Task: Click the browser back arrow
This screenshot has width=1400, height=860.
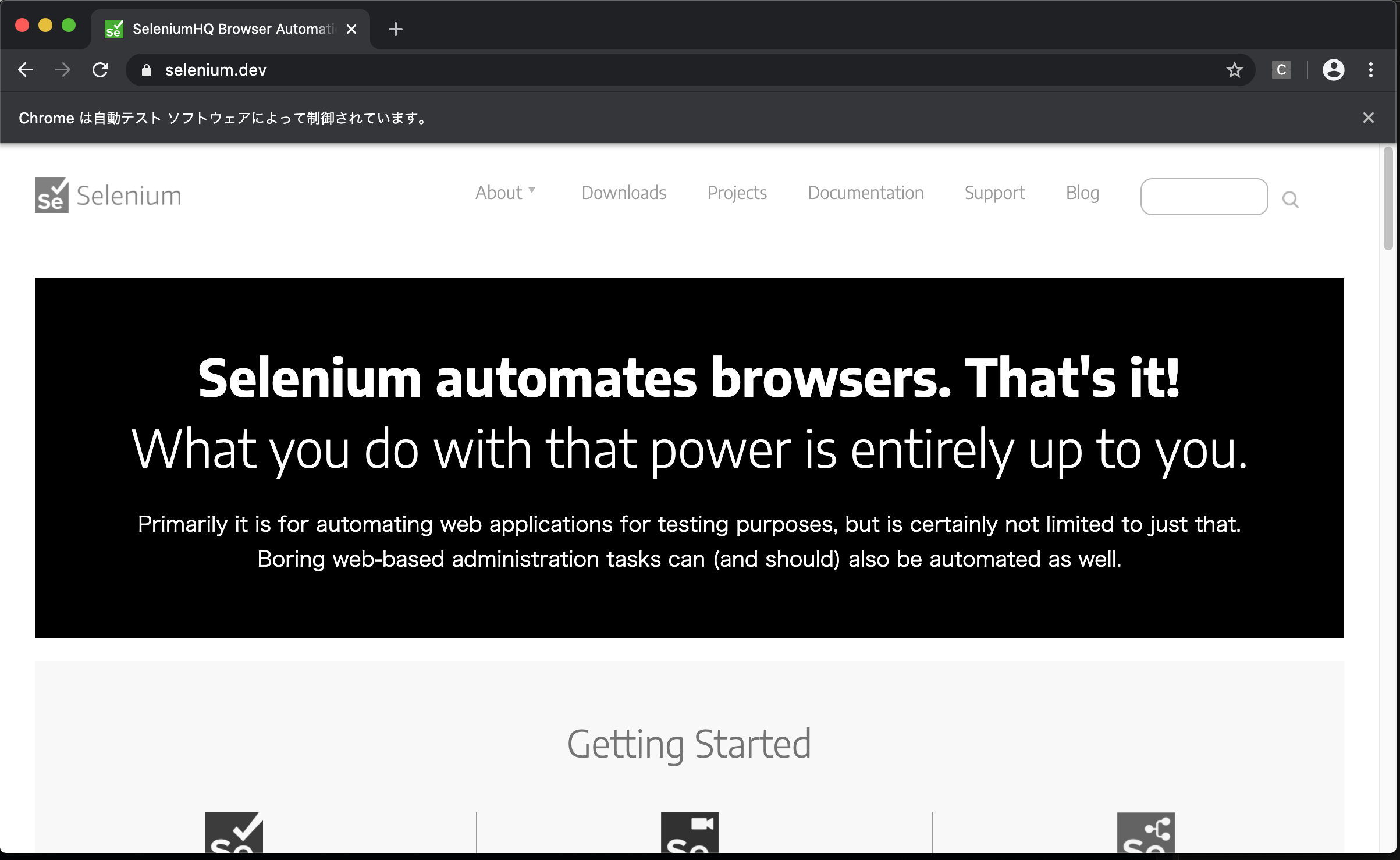Action: (26, 70)
